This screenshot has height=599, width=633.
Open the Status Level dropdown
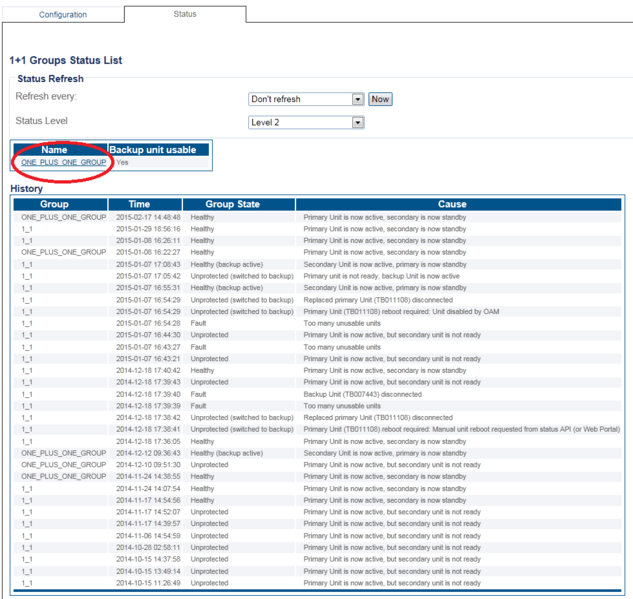306,122
